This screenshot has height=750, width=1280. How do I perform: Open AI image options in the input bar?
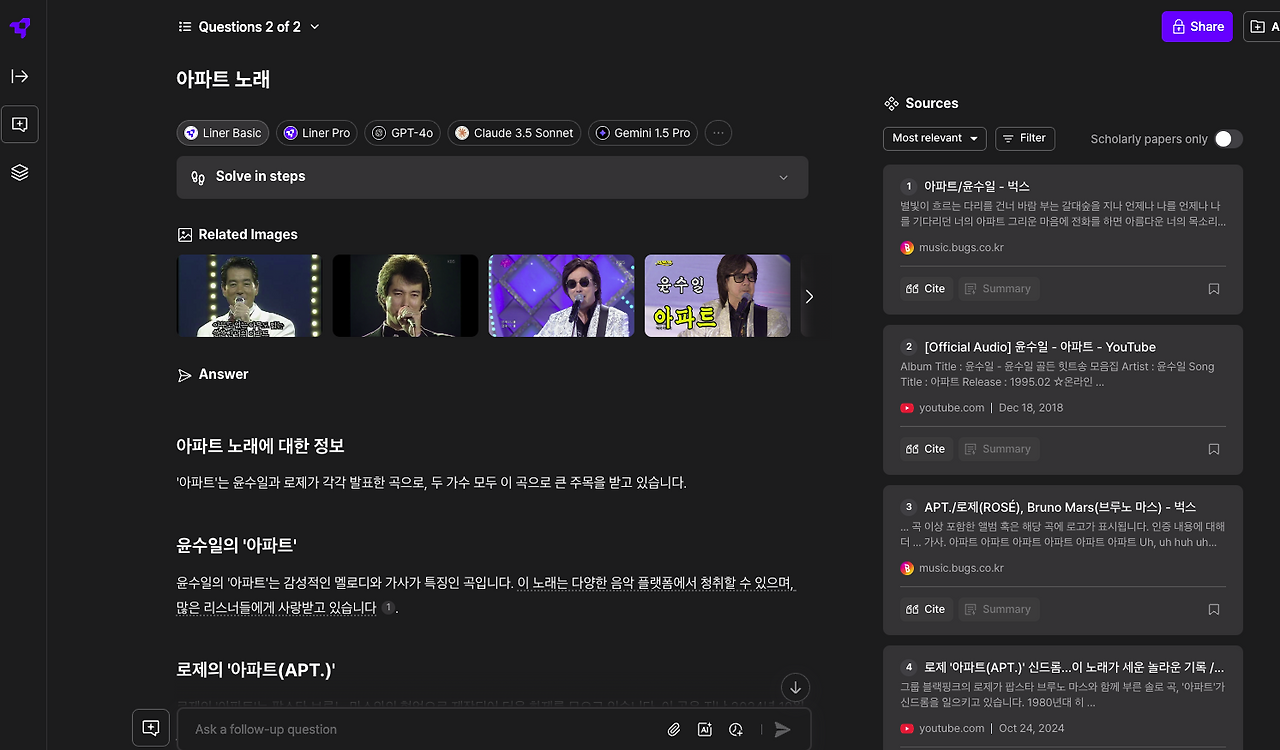click(704, 729)
